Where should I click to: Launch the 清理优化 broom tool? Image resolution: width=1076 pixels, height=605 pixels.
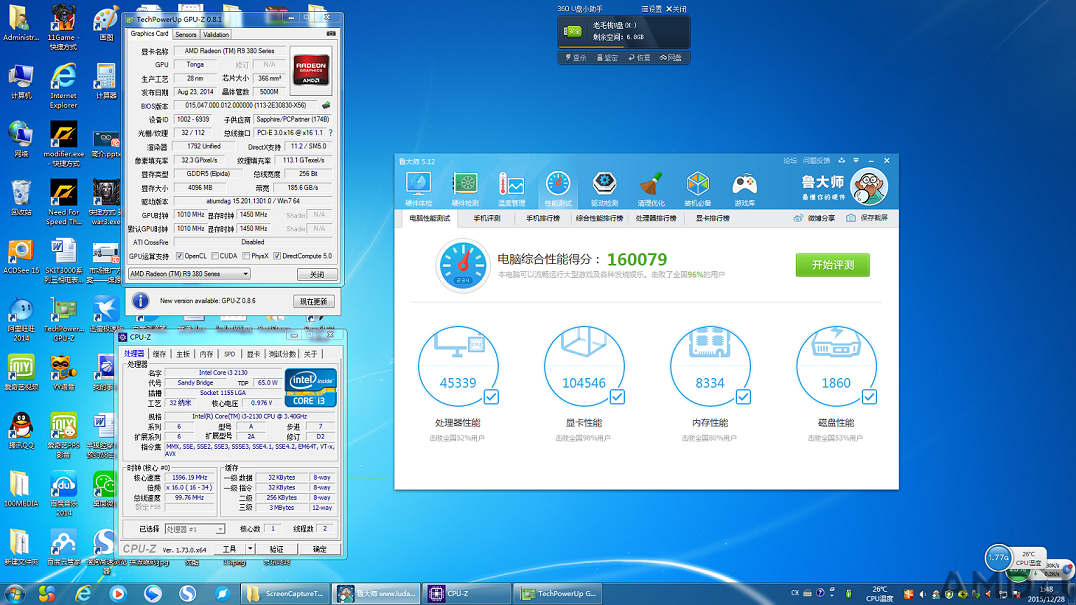651,189
